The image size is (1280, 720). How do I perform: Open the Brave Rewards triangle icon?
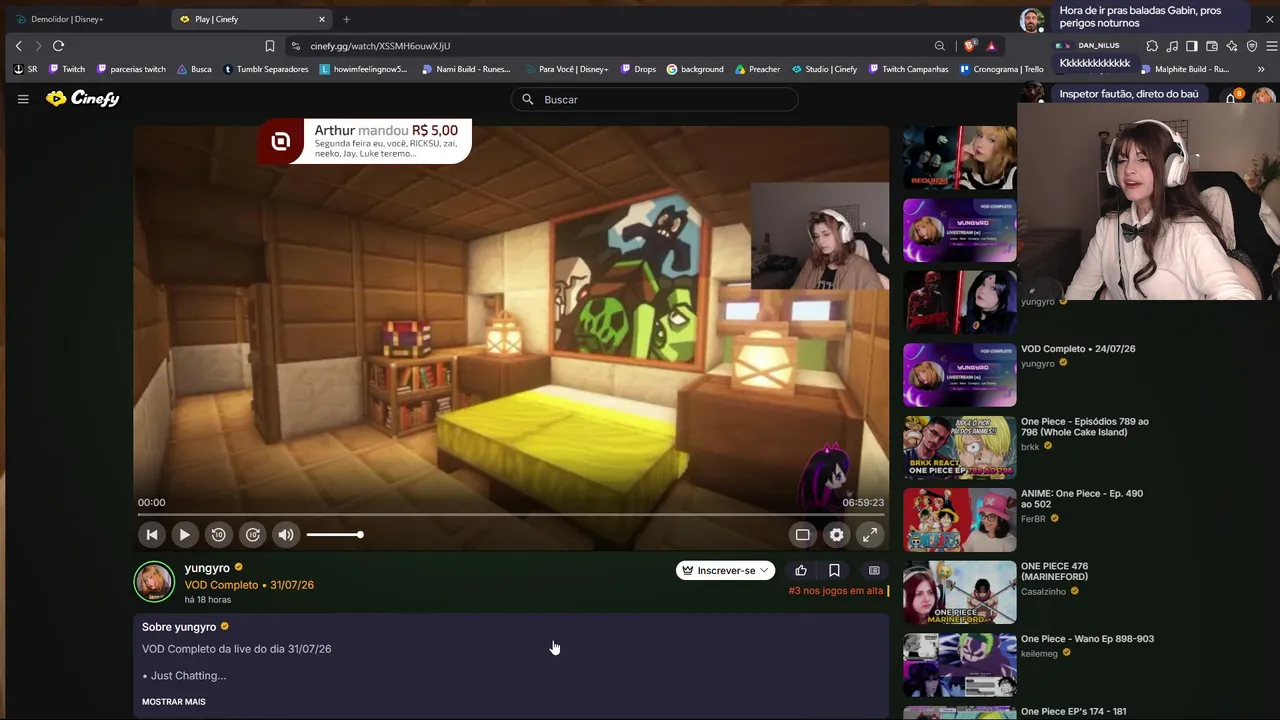coord(991,46)
